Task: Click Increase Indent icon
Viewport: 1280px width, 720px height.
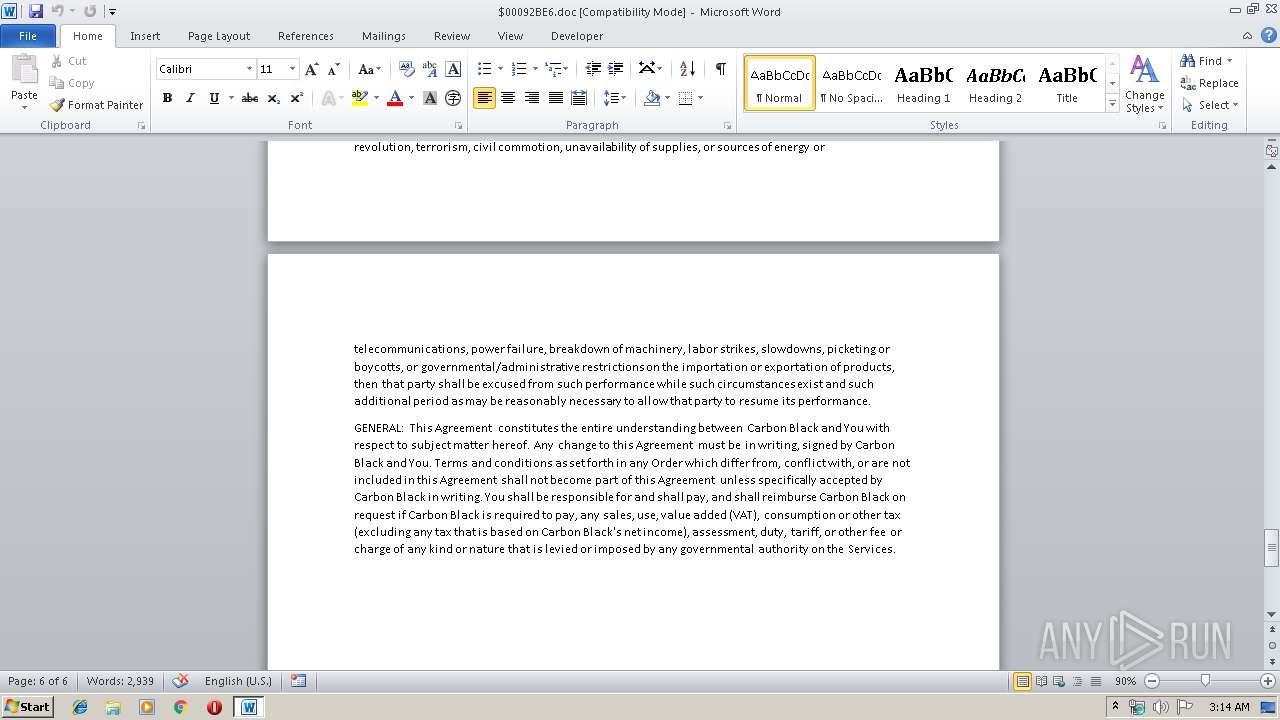Action: (x=616, y=69)
